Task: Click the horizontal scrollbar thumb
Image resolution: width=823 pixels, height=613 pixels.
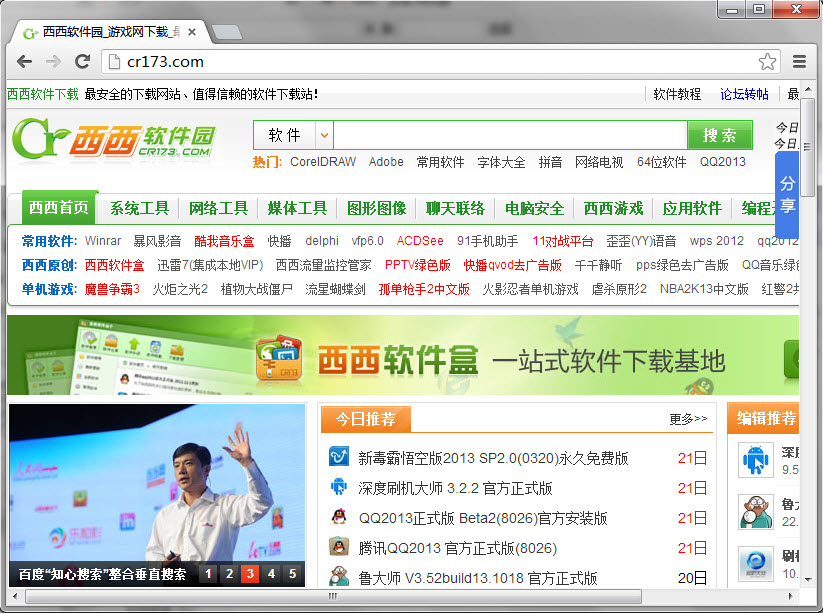Action: (333, 596)
